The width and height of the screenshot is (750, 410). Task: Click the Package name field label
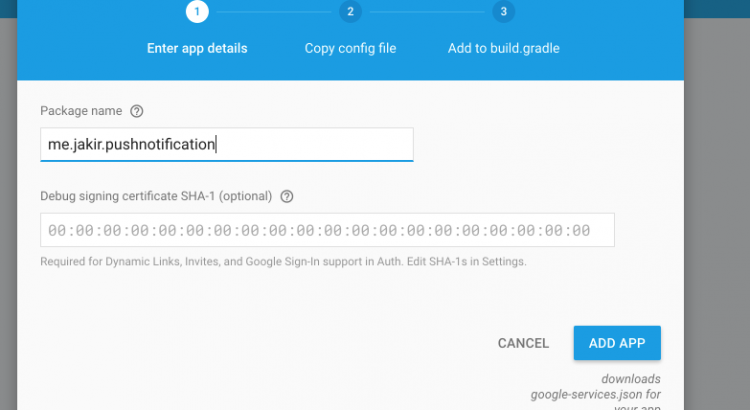click(81, 111)
